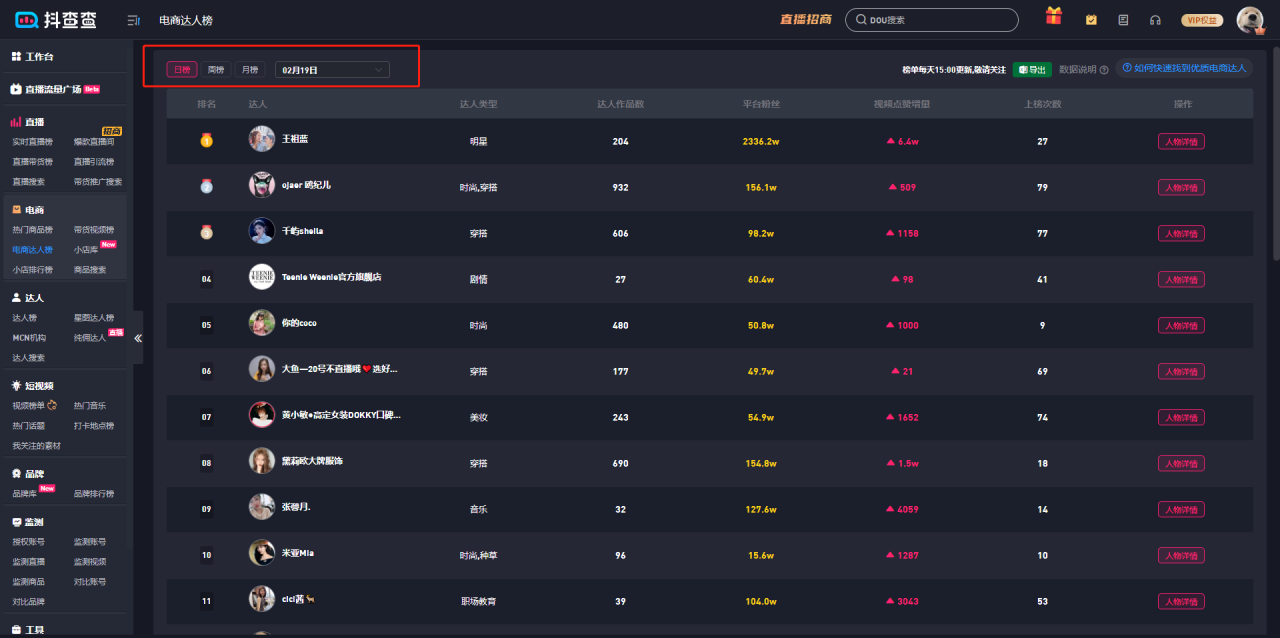
Task: Click the yellow calendar check-in icon
Action: click(1091, 20)
